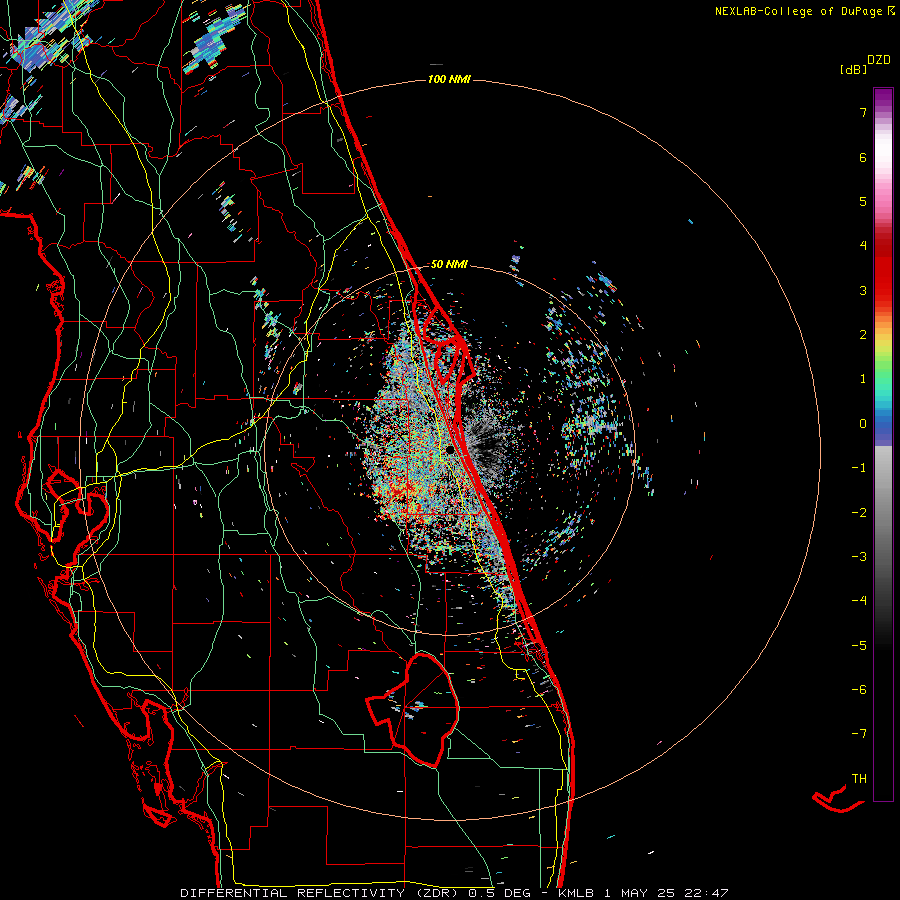Click the black radar site dot at center
Viewport: 900px width, 900px height.
click(x=450, y=449)
